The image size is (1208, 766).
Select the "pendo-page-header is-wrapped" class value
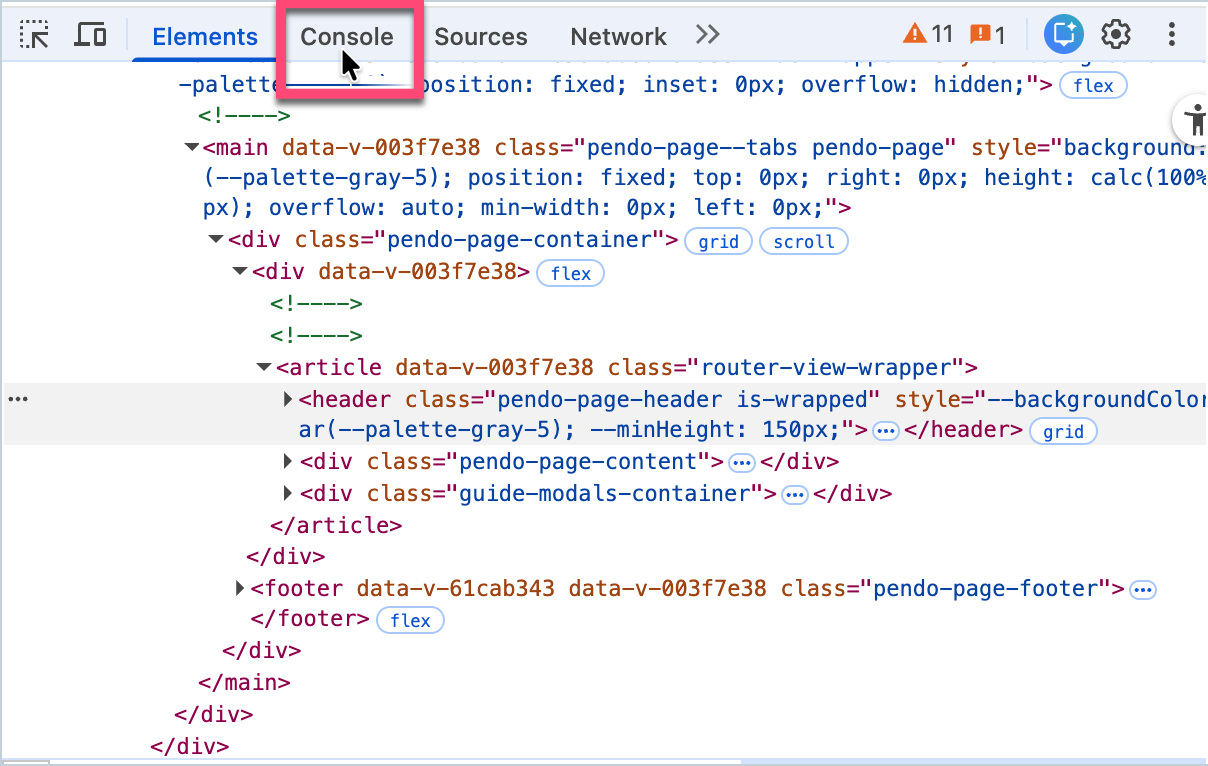coord(681,400)
